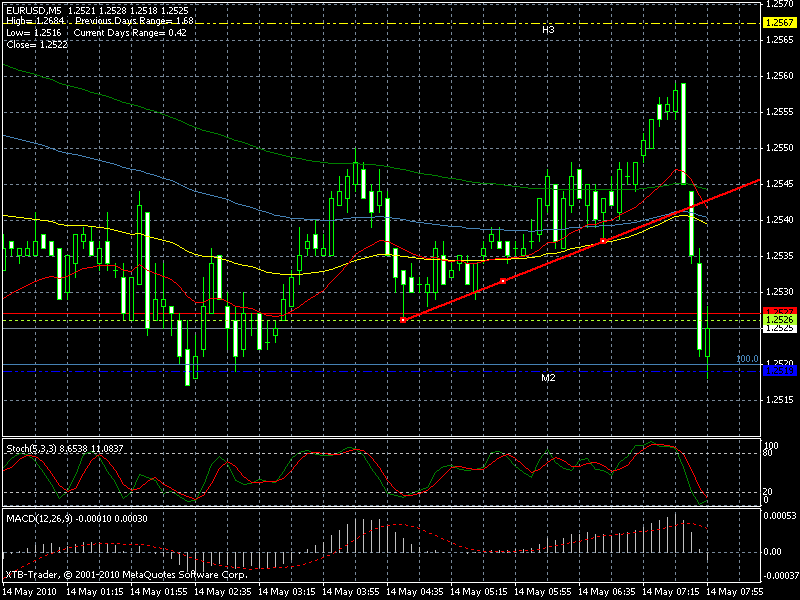Image resolution: width=800 pixels, height=600 pixels.
Task: Click the 14 May 02:35 time label
Action: (x=223, y=592)
